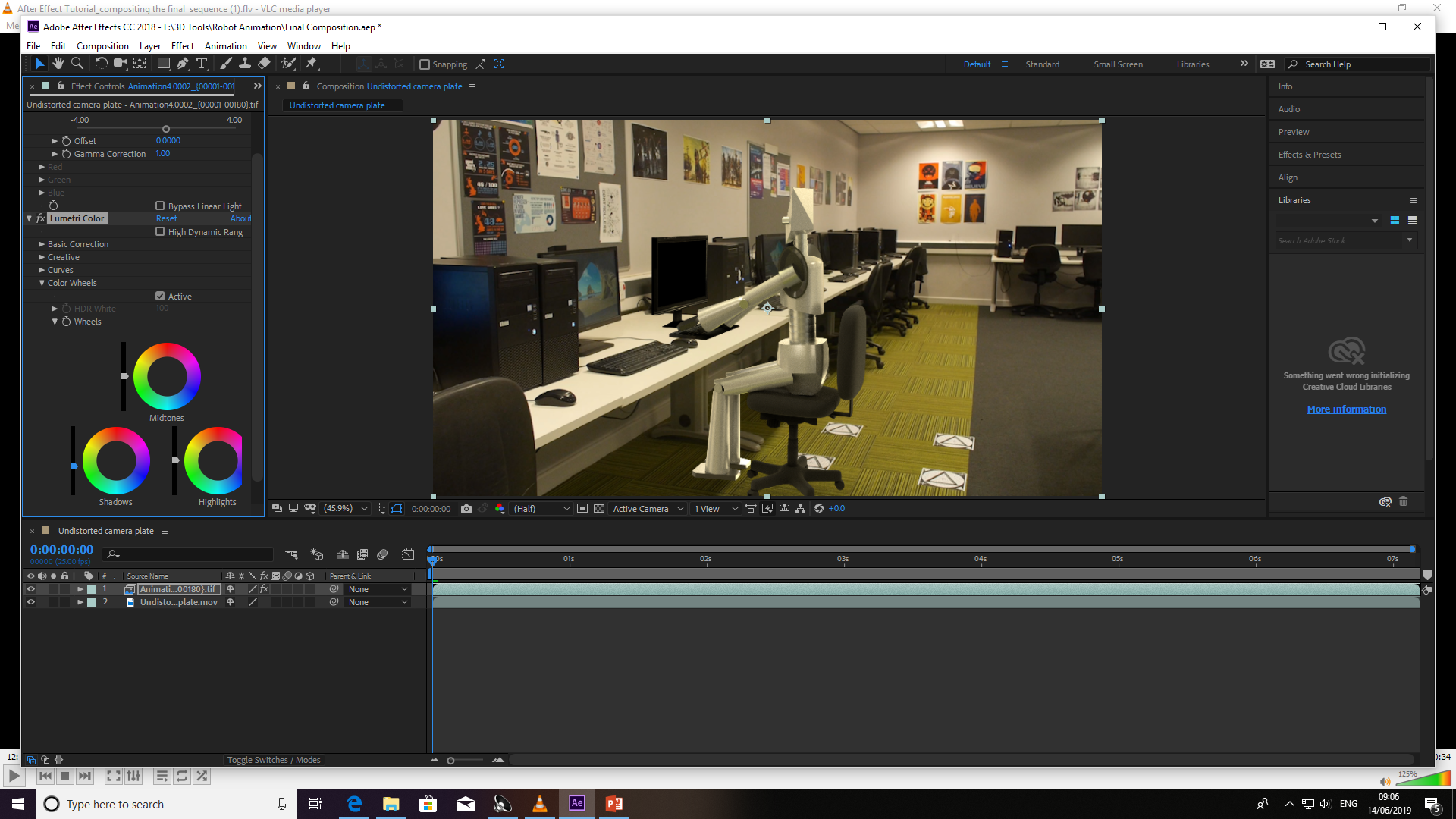Screen dimensions: 1456x819
Task: Select the Zoom magnifier tool
Action: (77, 64)
